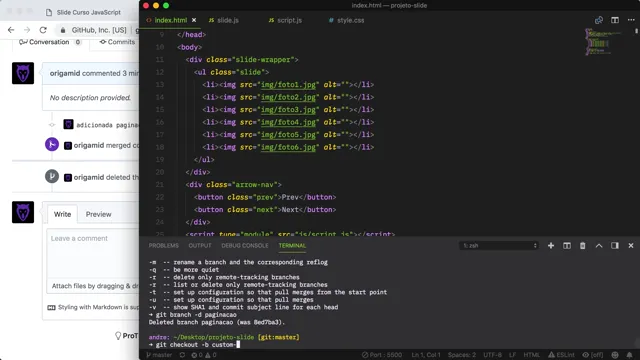Screen dimensions: 640x360
Task: Kill the terminal with the trash icon
Action: [x=582, y=245]
